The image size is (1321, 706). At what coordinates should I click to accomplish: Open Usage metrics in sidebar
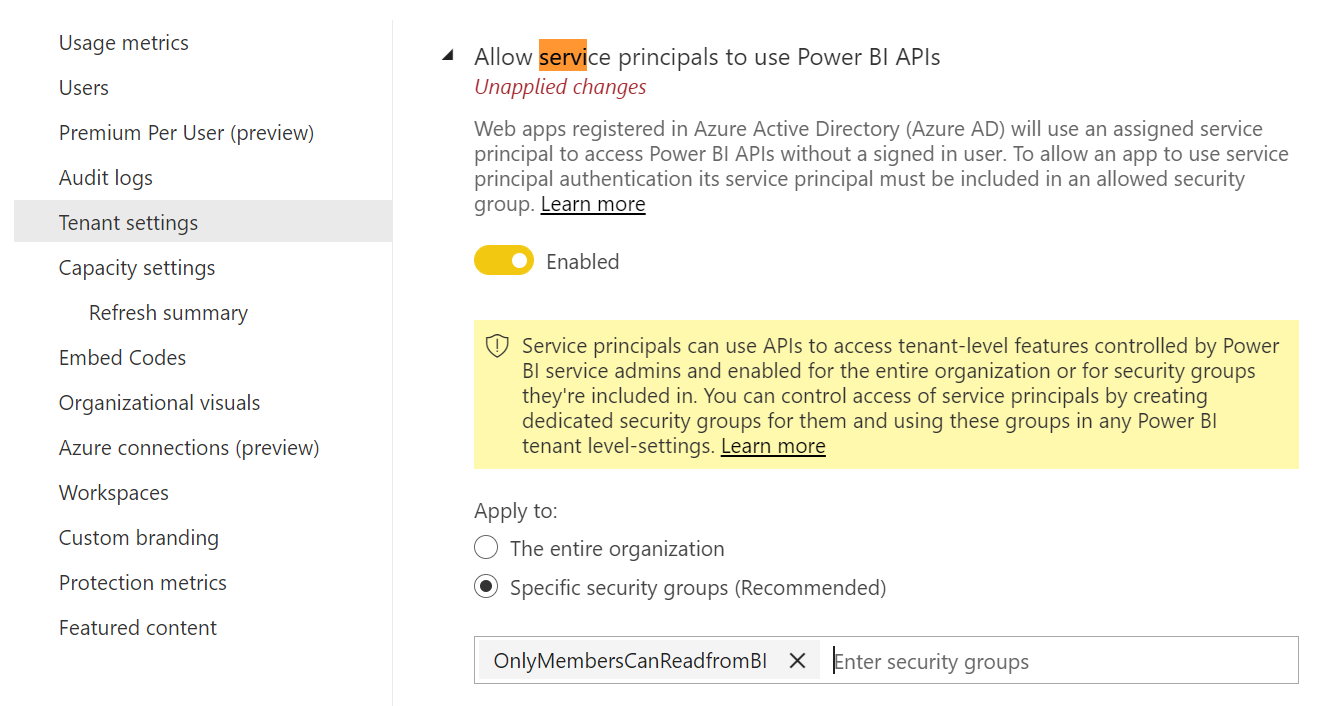click(124, 43)
